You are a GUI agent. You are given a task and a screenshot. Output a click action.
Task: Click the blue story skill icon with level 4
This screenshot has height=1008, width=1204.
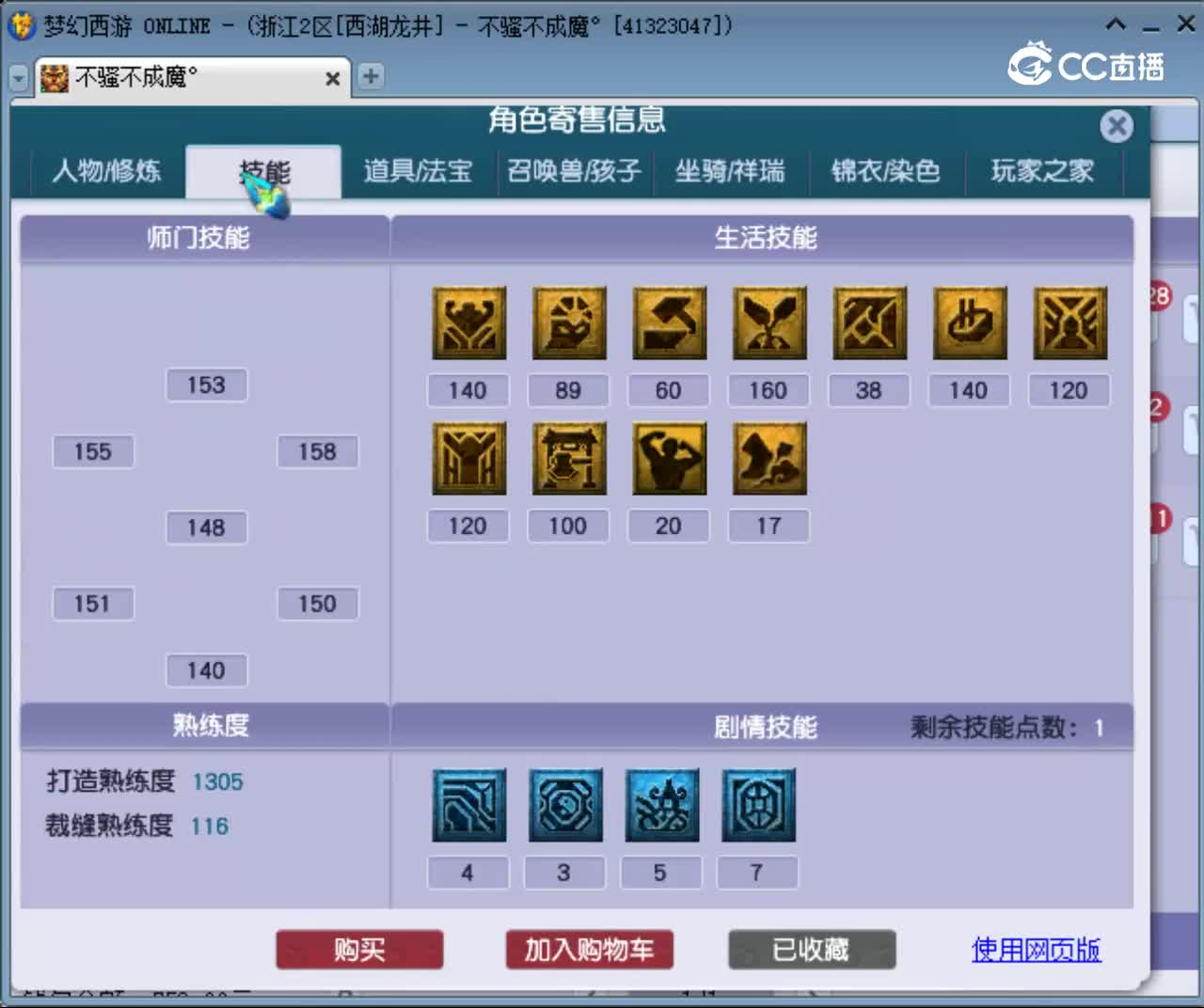pyautogui.click(x=469, y=805)
